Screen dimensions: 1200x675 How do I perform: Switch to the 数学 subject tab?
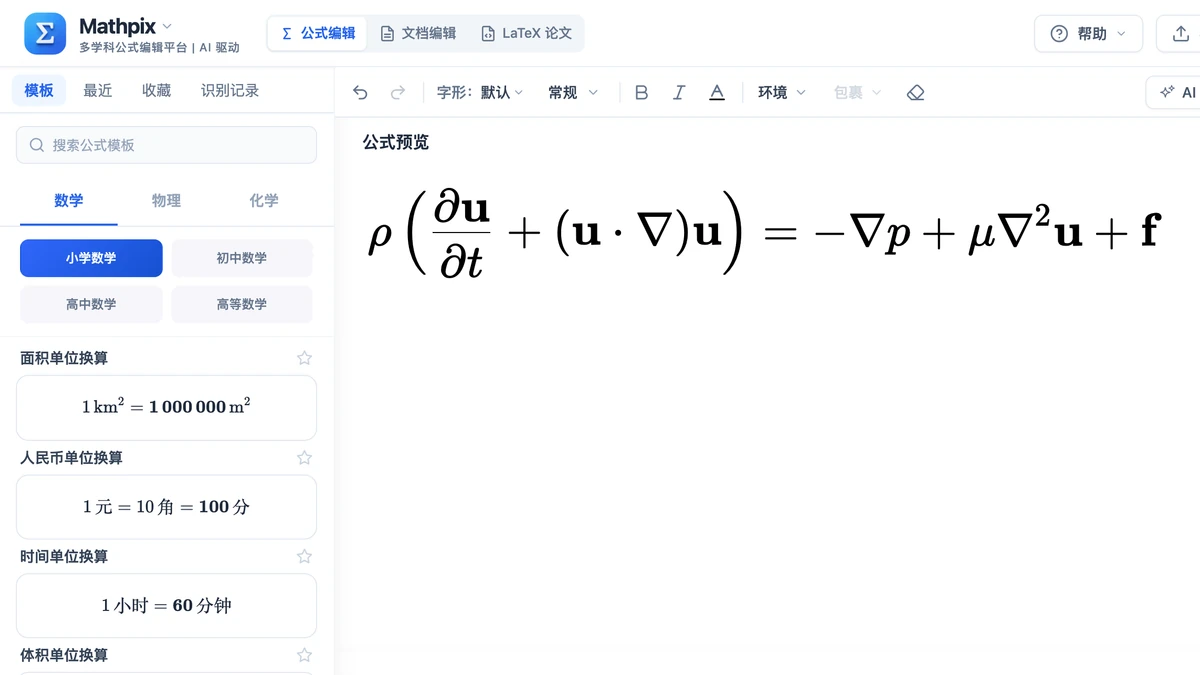coord(69,201)
